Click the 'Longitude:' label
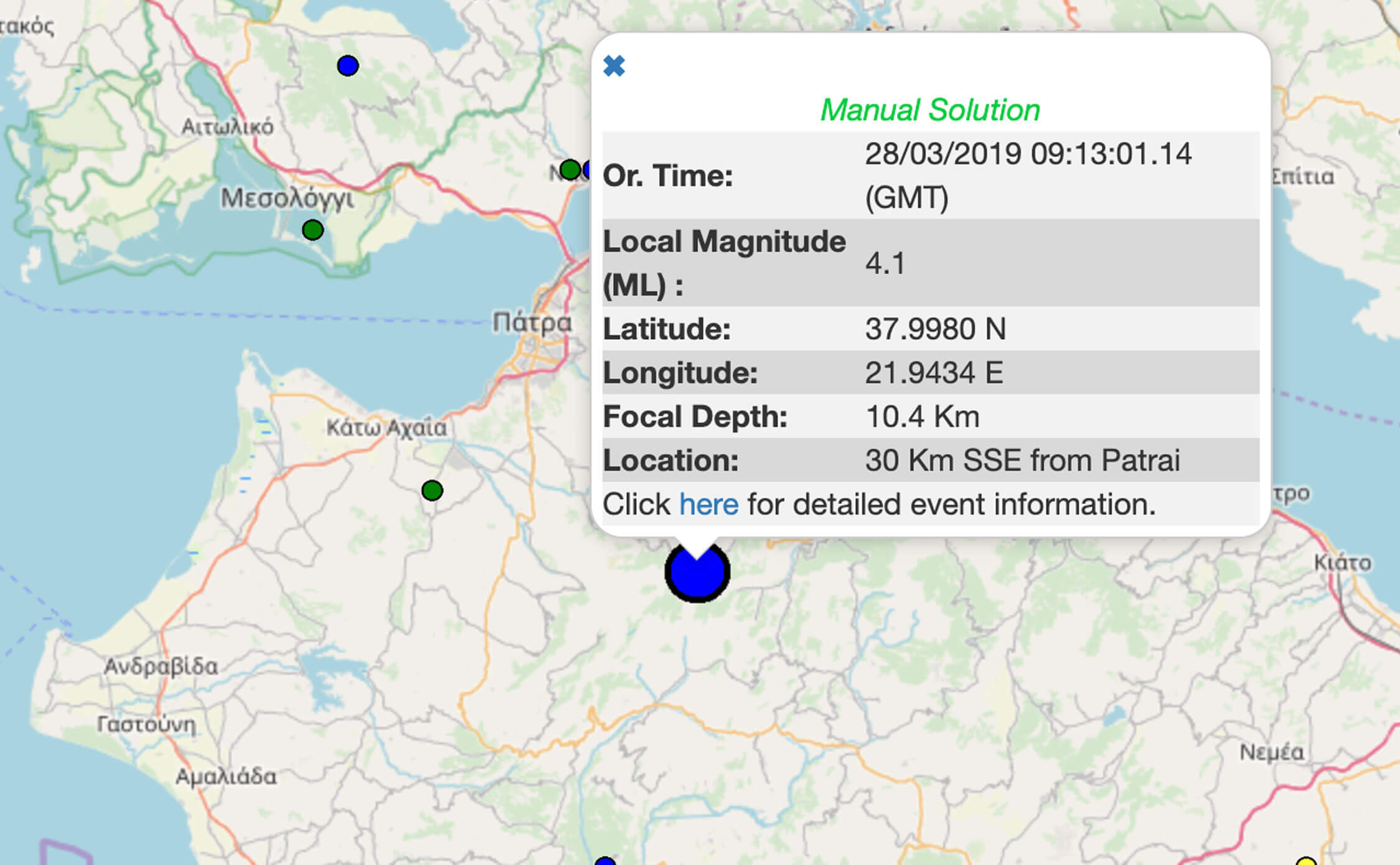This screenshot has height=865, width=1400. pyautogui.click(x=680, y=373)
